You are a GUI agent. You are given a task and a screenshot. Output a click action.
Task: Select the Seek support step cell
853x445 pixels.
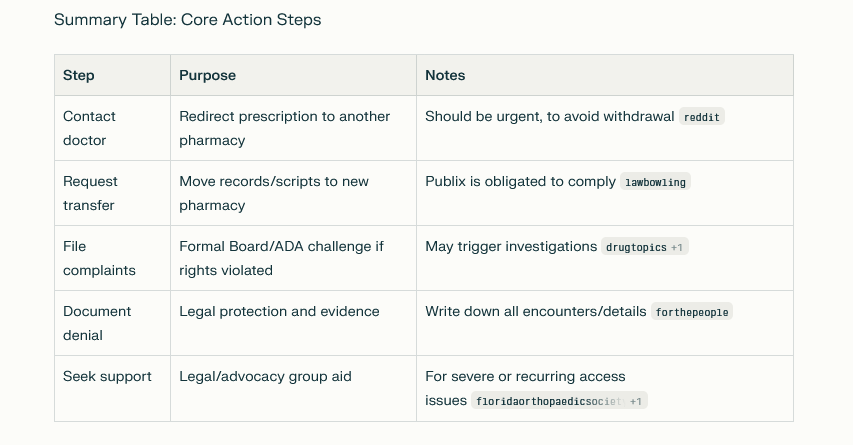(107, 376)
